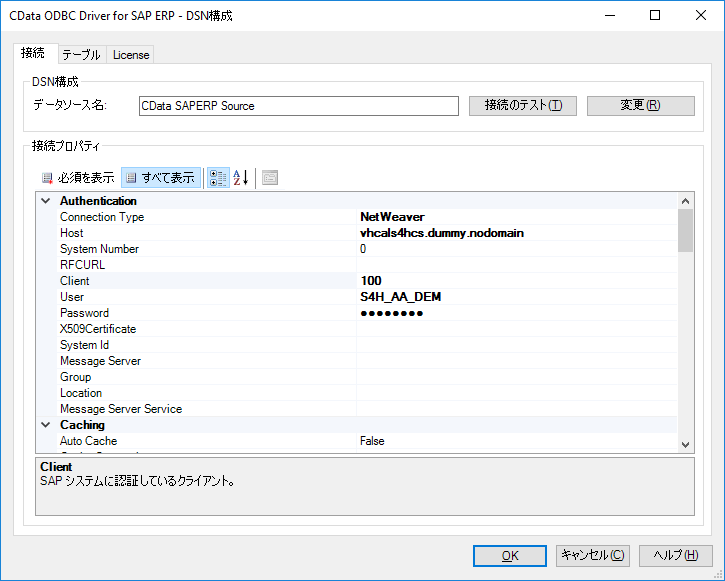
Task: Confirm with the OK button
Action: [510, 556]
